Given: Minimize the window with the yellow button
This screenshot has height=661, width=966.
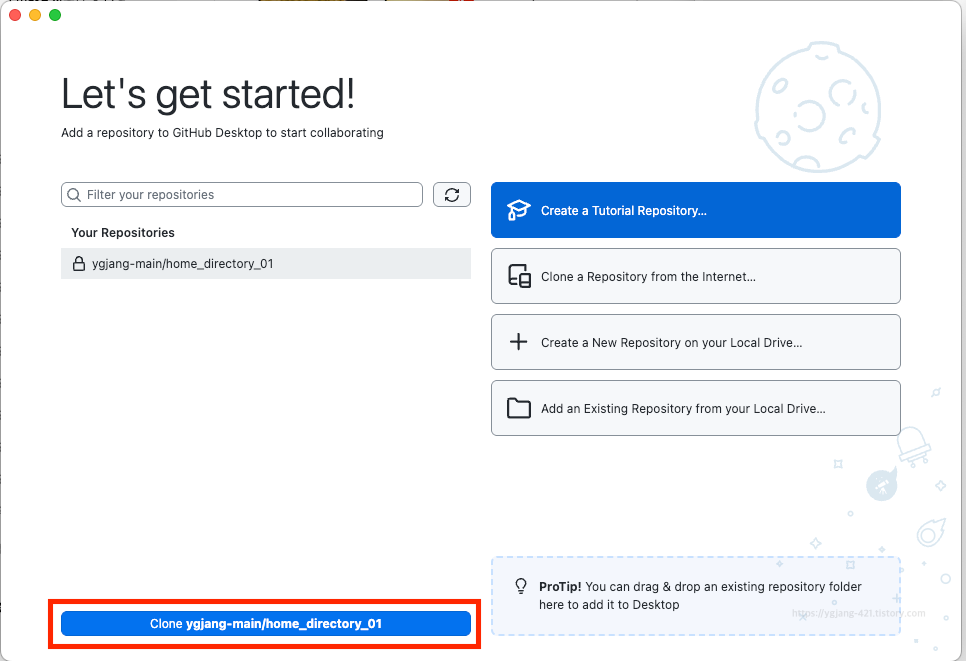Looking at the screenshot, I should coord(35,15).
